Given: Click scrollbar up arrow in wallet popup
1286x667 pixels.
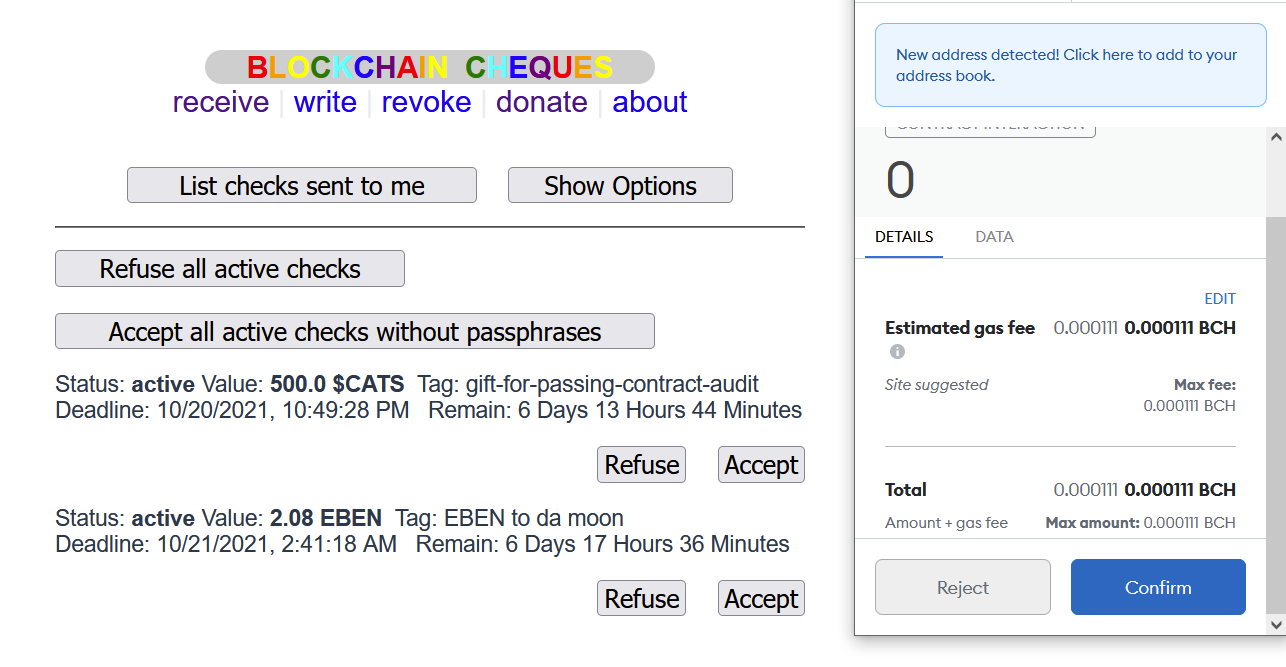Looking at the screenshot, I should pyautogui.click(x=1275, y=137).
